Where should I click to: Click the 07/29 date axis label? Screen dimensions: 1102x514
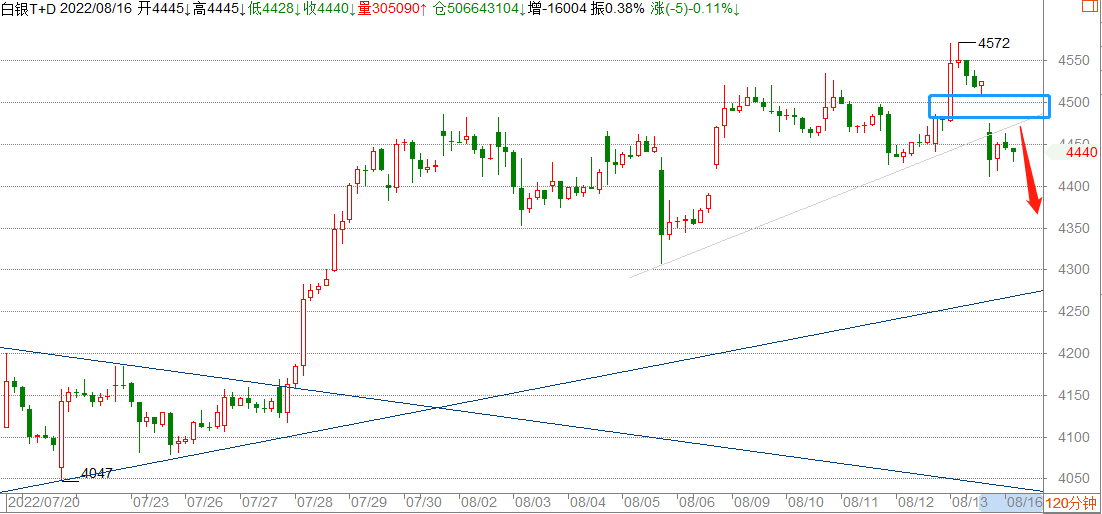point(368,503)
